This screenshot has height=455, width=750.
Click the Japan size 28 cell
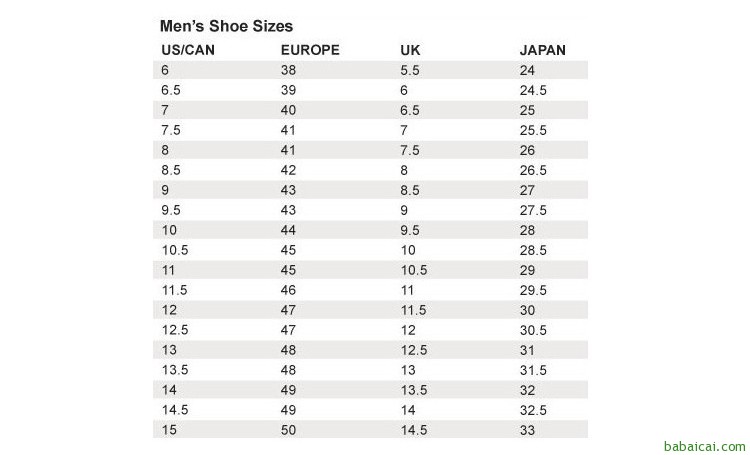[528, 230]
